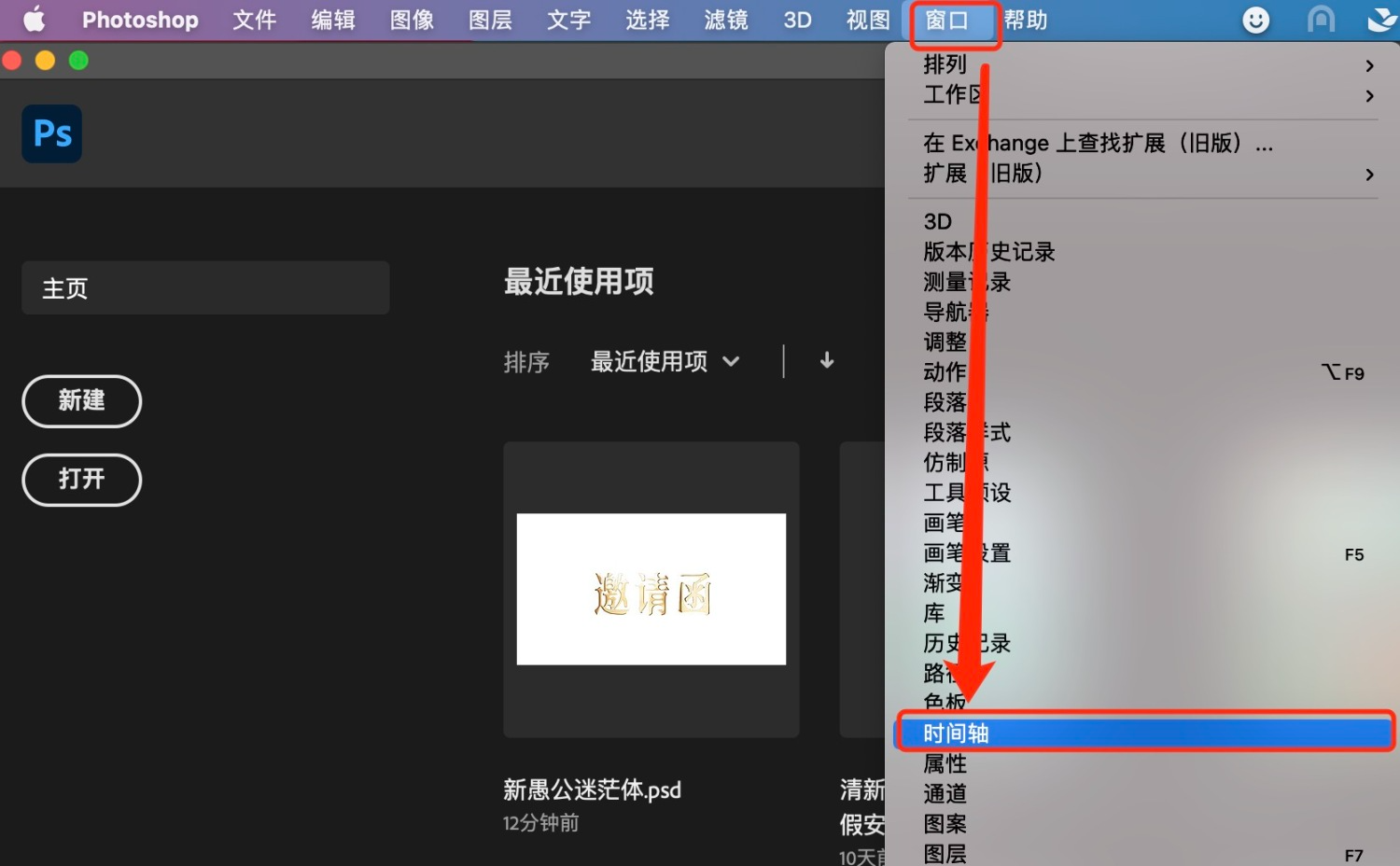Click the yellow minimize window button
The image size is (1400, 866).
pyautogui.click(x=45, y=61)
